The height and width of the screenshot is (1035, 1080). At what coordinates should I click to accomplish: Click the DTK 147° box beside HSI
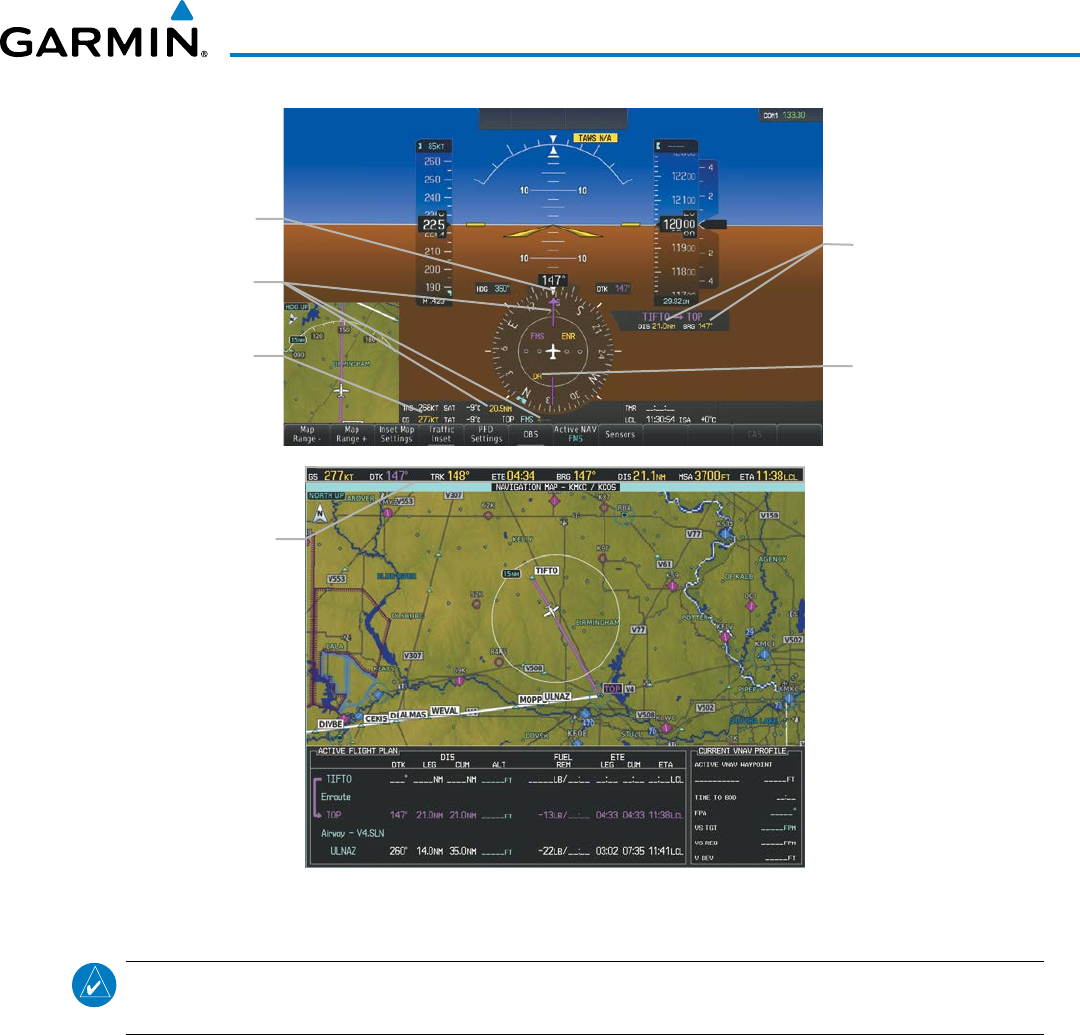pos(613,289)
